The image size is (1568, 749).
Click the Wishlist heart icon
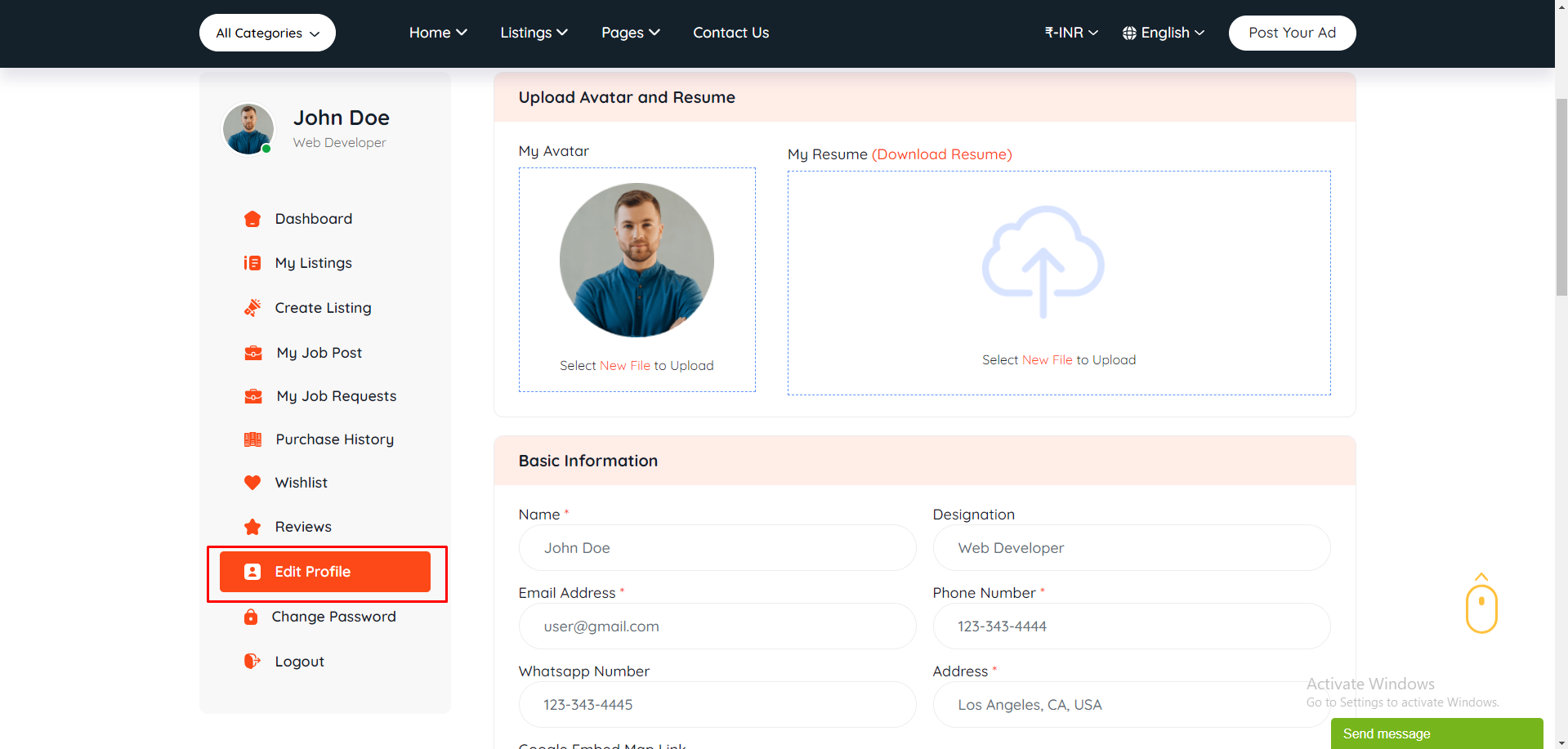click(252, 483)
